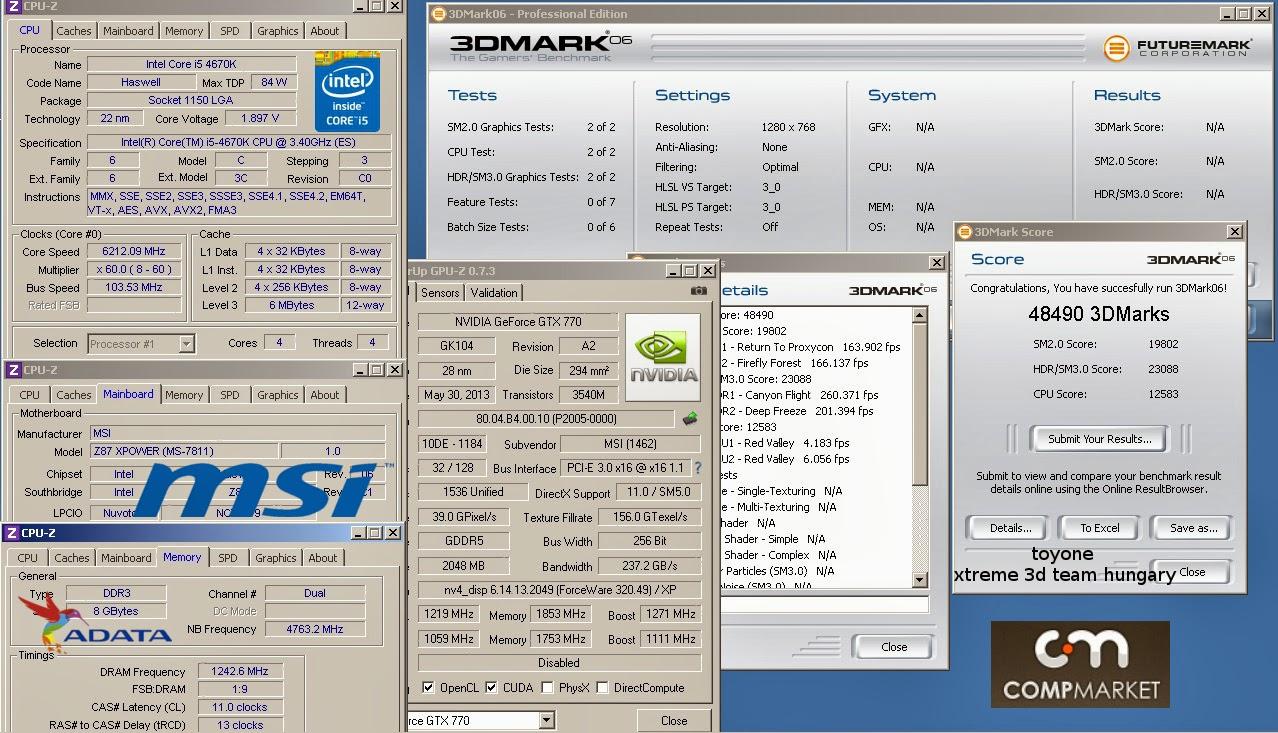
Task: Click the GPU-Z screenshot camera icon
Action: pyautogui.click(x=698, y=292)
